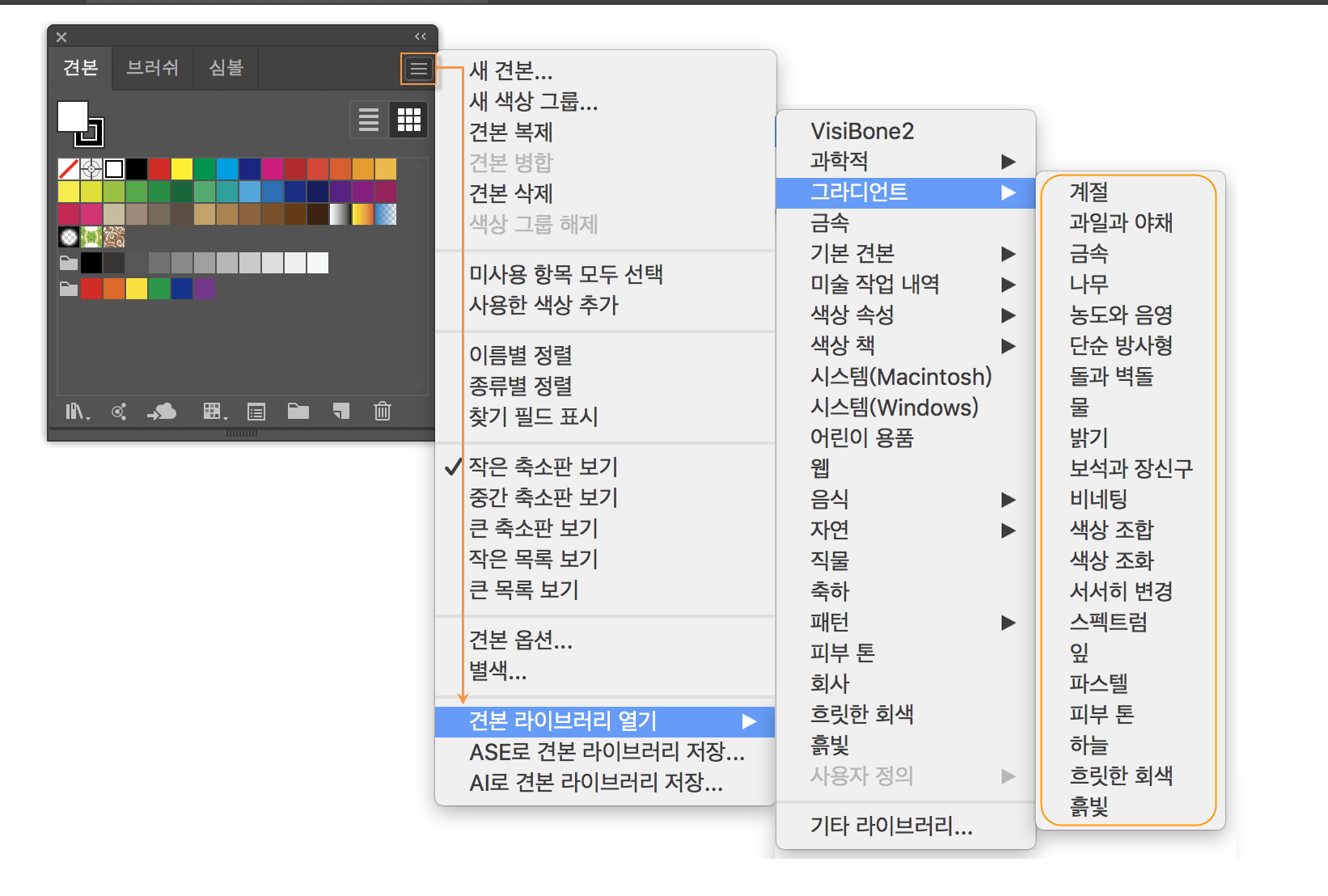
Task: Expand the 견본 라이브러리 열기 submenu
Action: pyautogui.click(x=605, y=721)
